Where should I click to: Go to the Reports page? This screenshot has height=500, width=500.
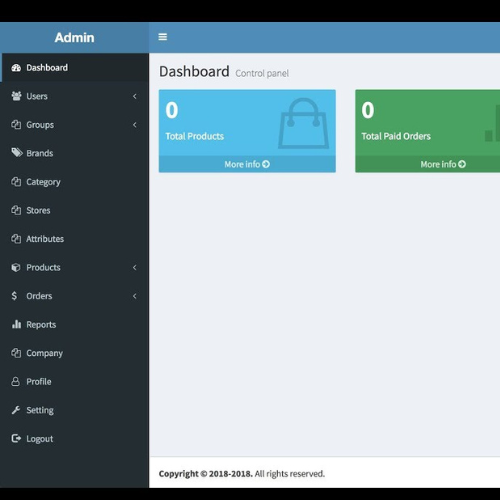coord(74,324)
